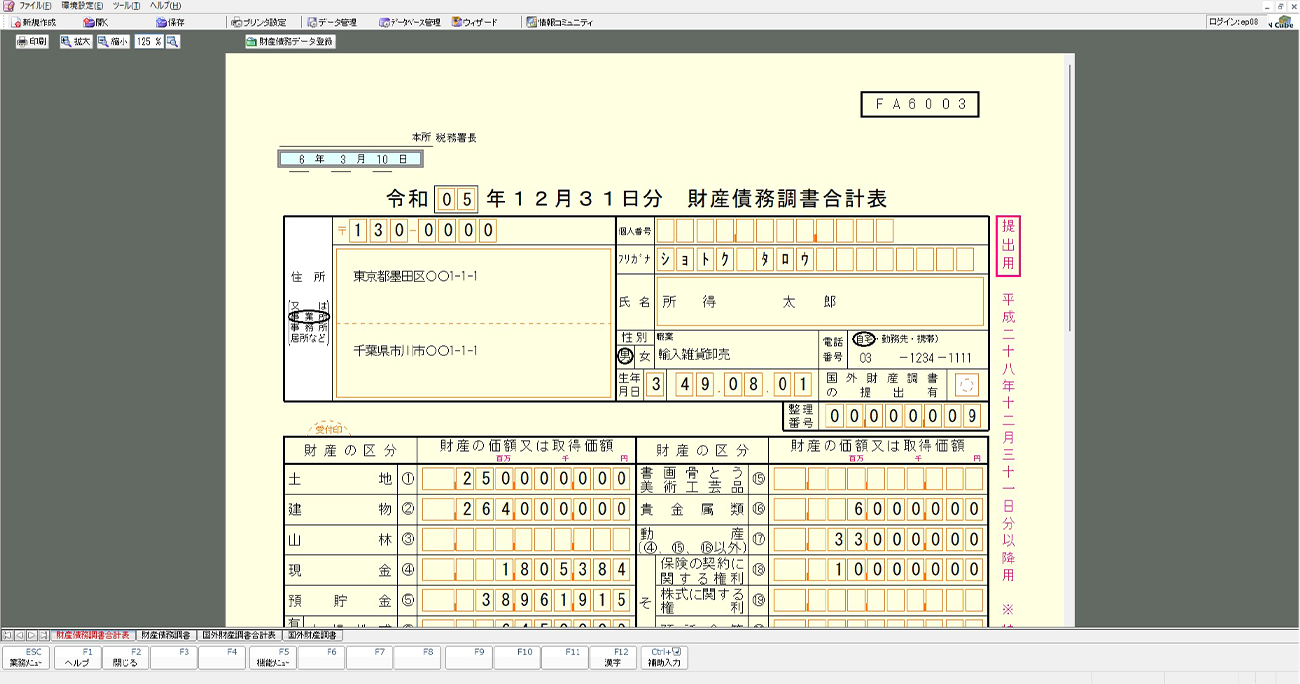The height and width of the screenshot is (684, 1300).
Task: Select 女 in the gender field
Action: (645, 355)
